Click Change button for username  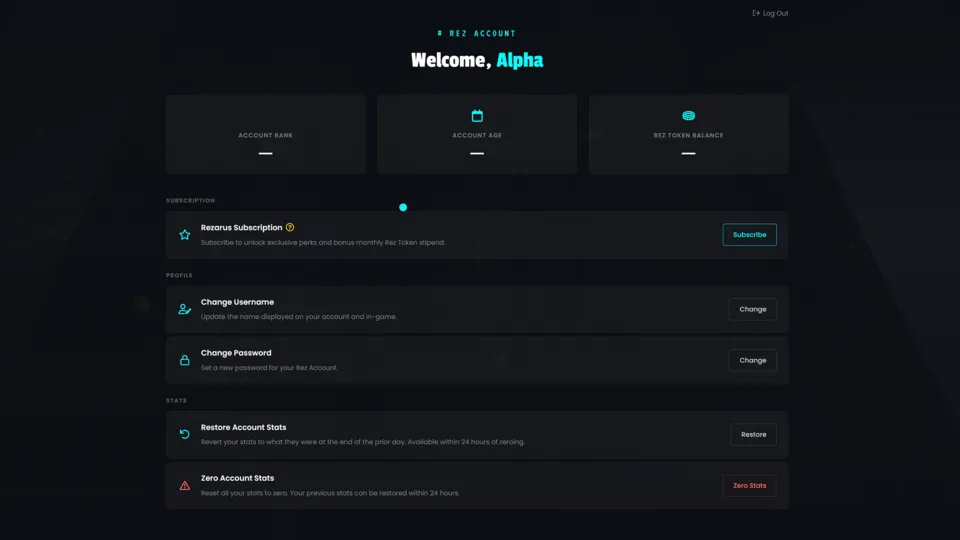[752, 309]
